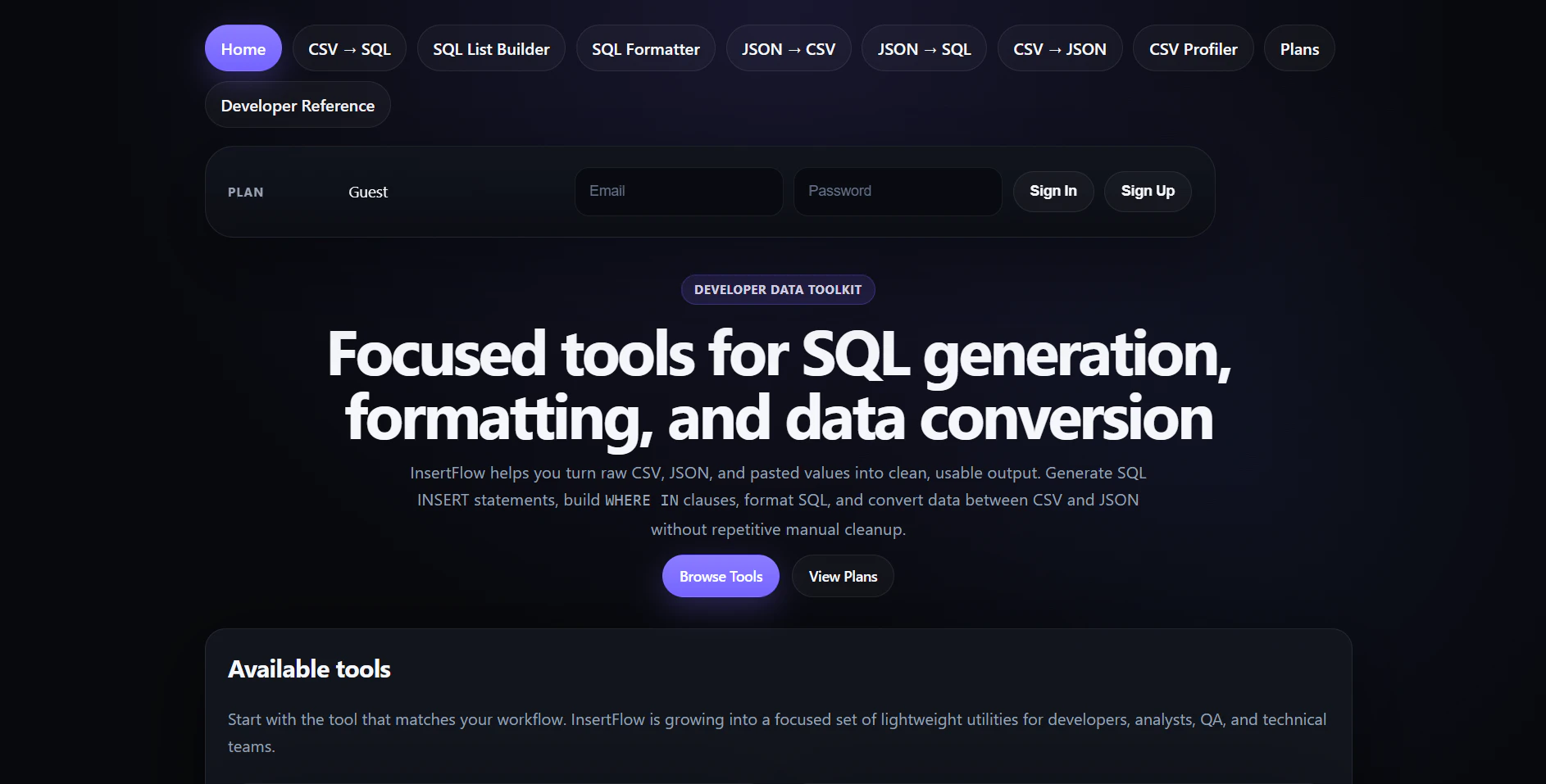Click the Developer Data Toolkit badge
Screen dimensions: 1546x784
778,289
